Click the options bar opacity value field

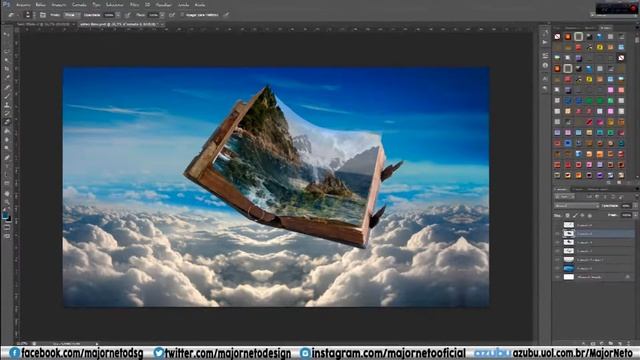coord(109,15)
